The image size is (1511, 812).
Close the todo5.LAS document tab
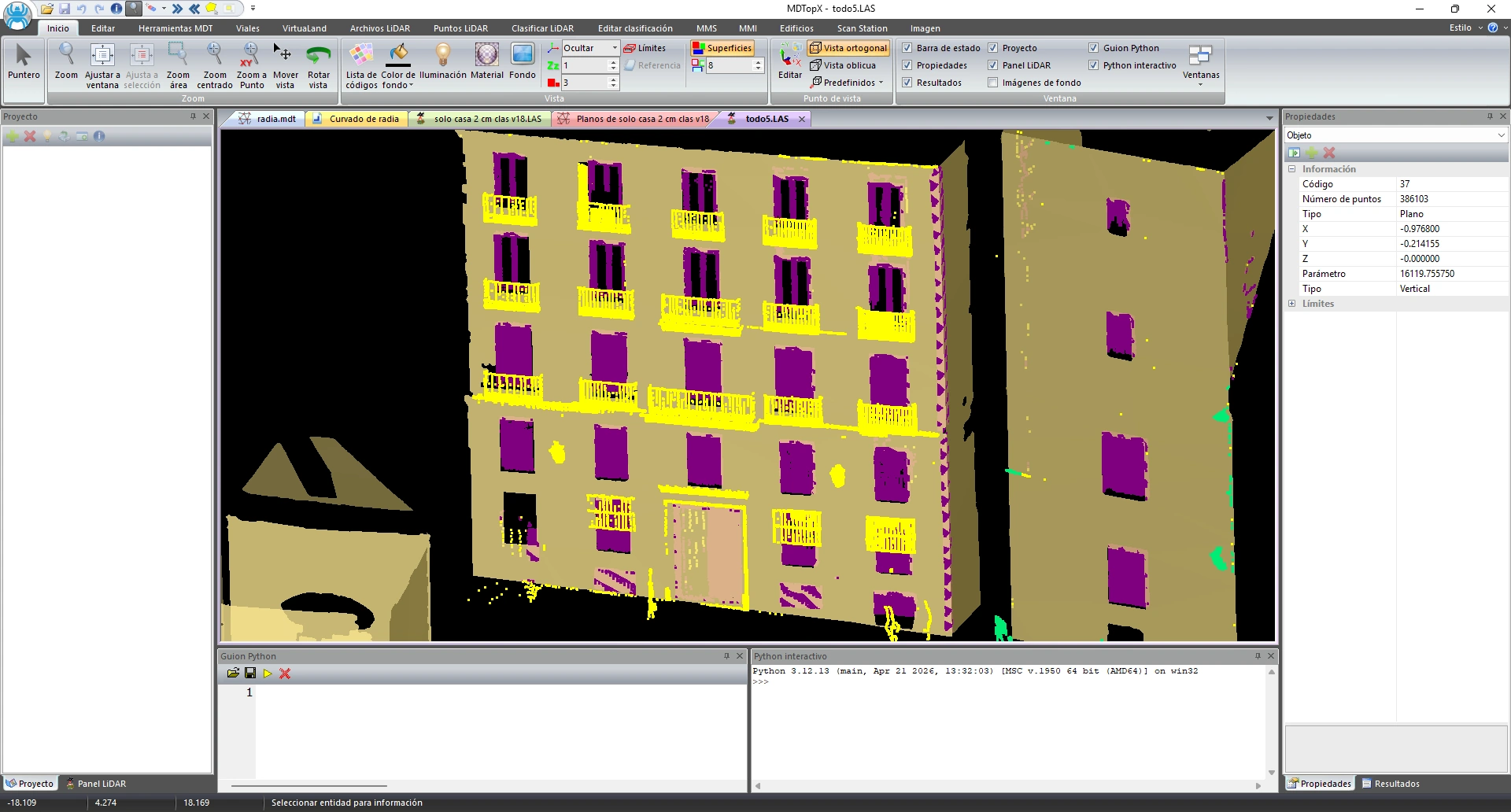click(802, 119)
